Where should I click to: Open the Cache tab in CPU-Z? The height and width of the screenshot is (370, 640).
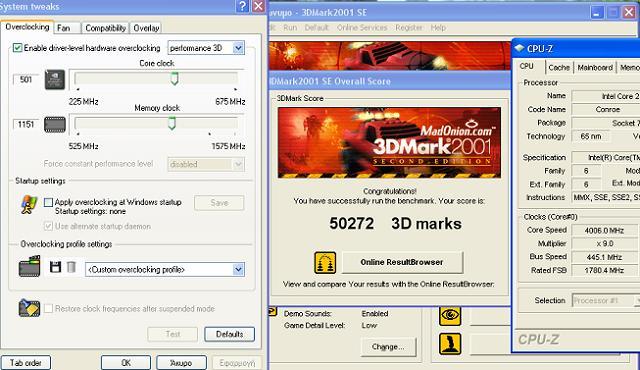tap(559, 67)
